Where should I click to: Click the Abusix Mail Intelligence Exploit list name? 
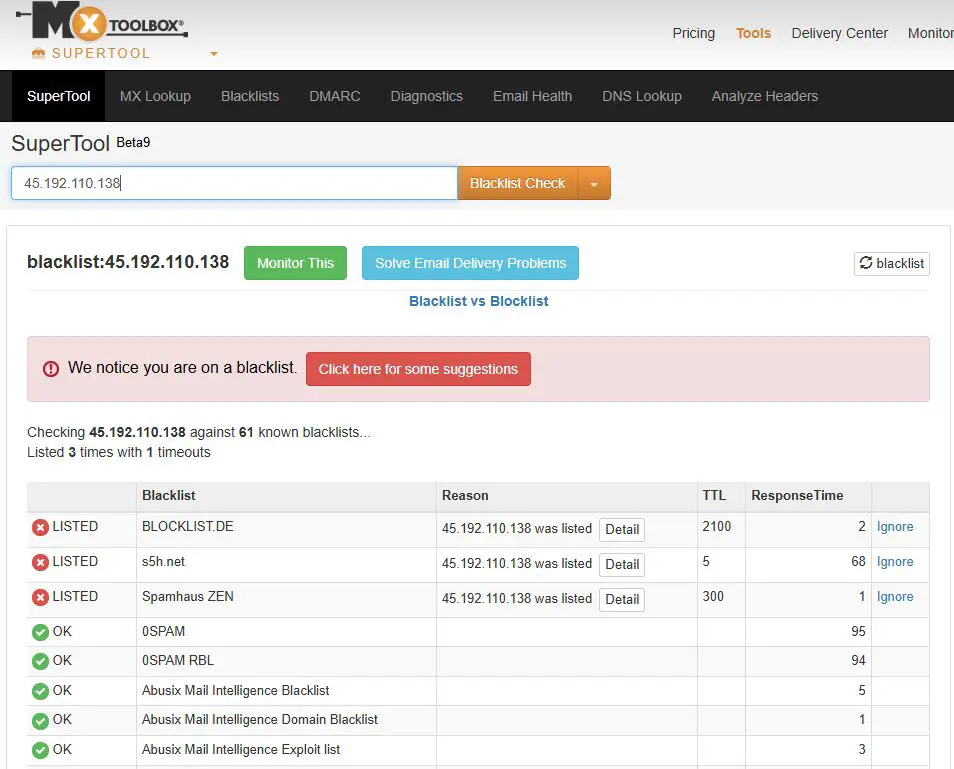coord(241,750)
